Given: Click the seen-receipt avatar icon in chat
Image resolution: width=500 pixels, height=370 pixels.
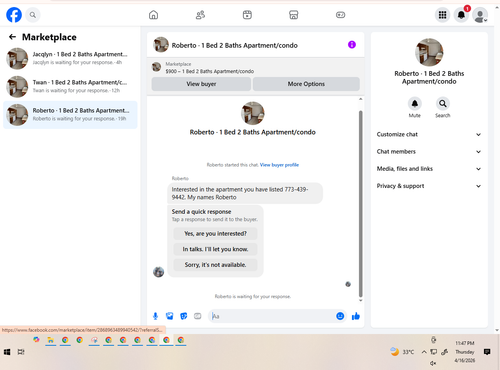Looking at the screenshot, I should (x=348, y=284).
